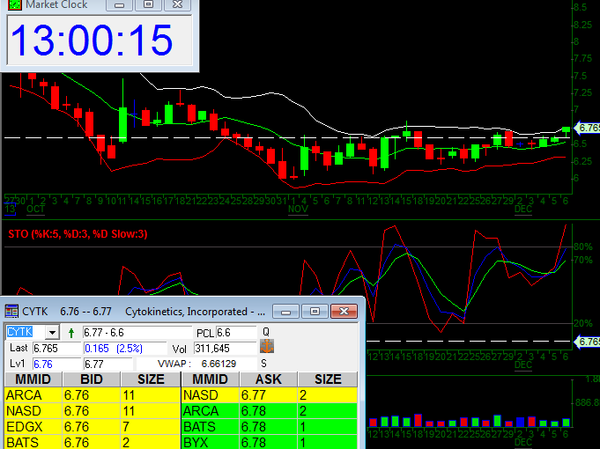Sort by the ASK column header

coord(268,379)
